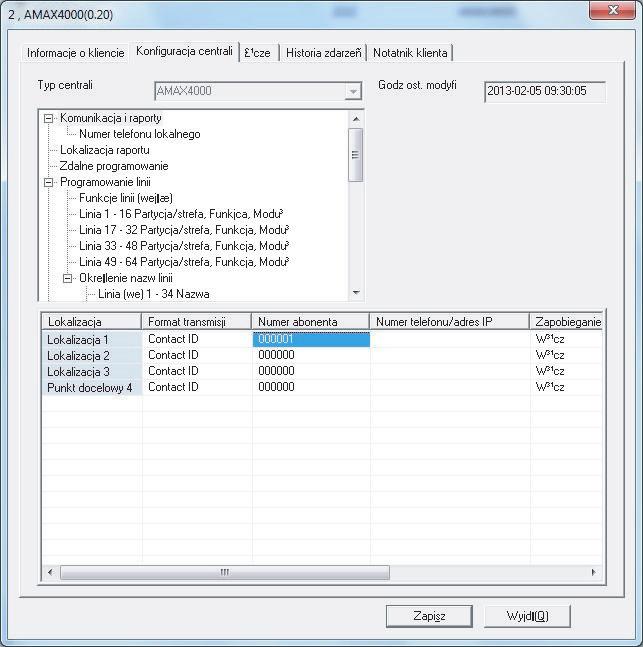Click the Format transmisji column header
The width and height of the screenshot is (643, 647).
tap(196, 321)
